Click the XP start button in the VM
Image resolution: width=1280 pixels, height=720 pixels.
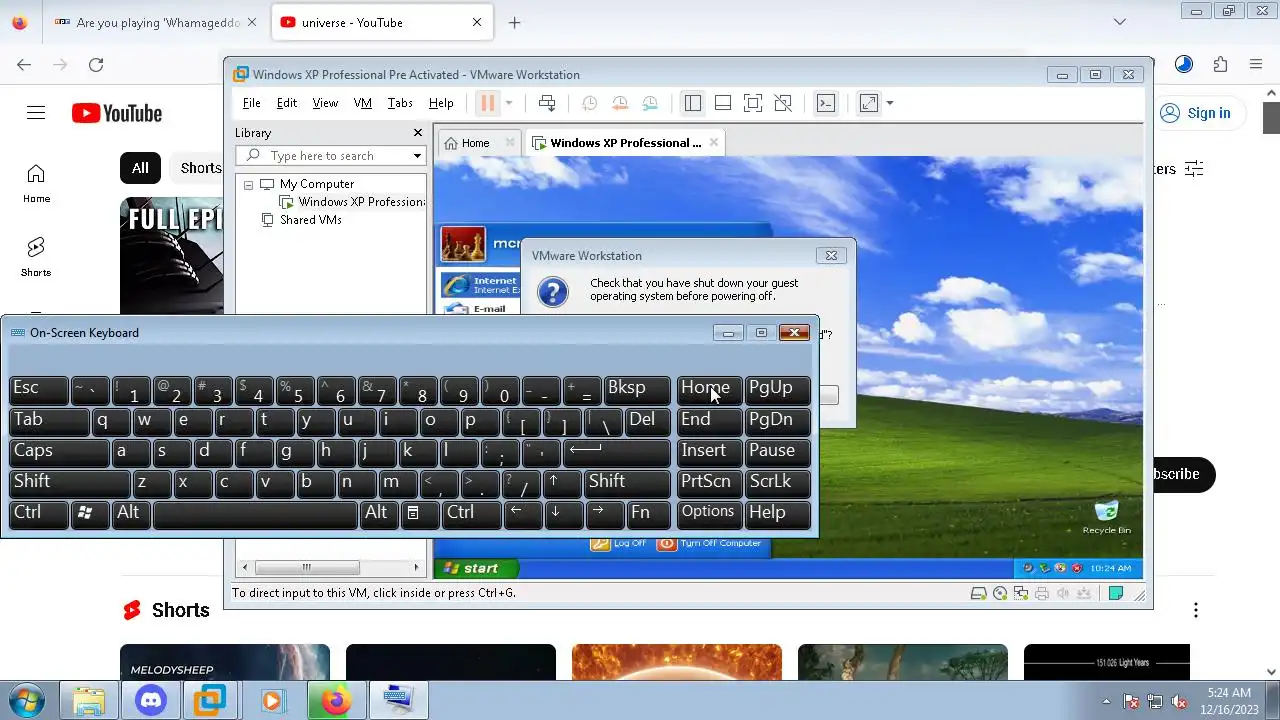click(x=477, y=568)
